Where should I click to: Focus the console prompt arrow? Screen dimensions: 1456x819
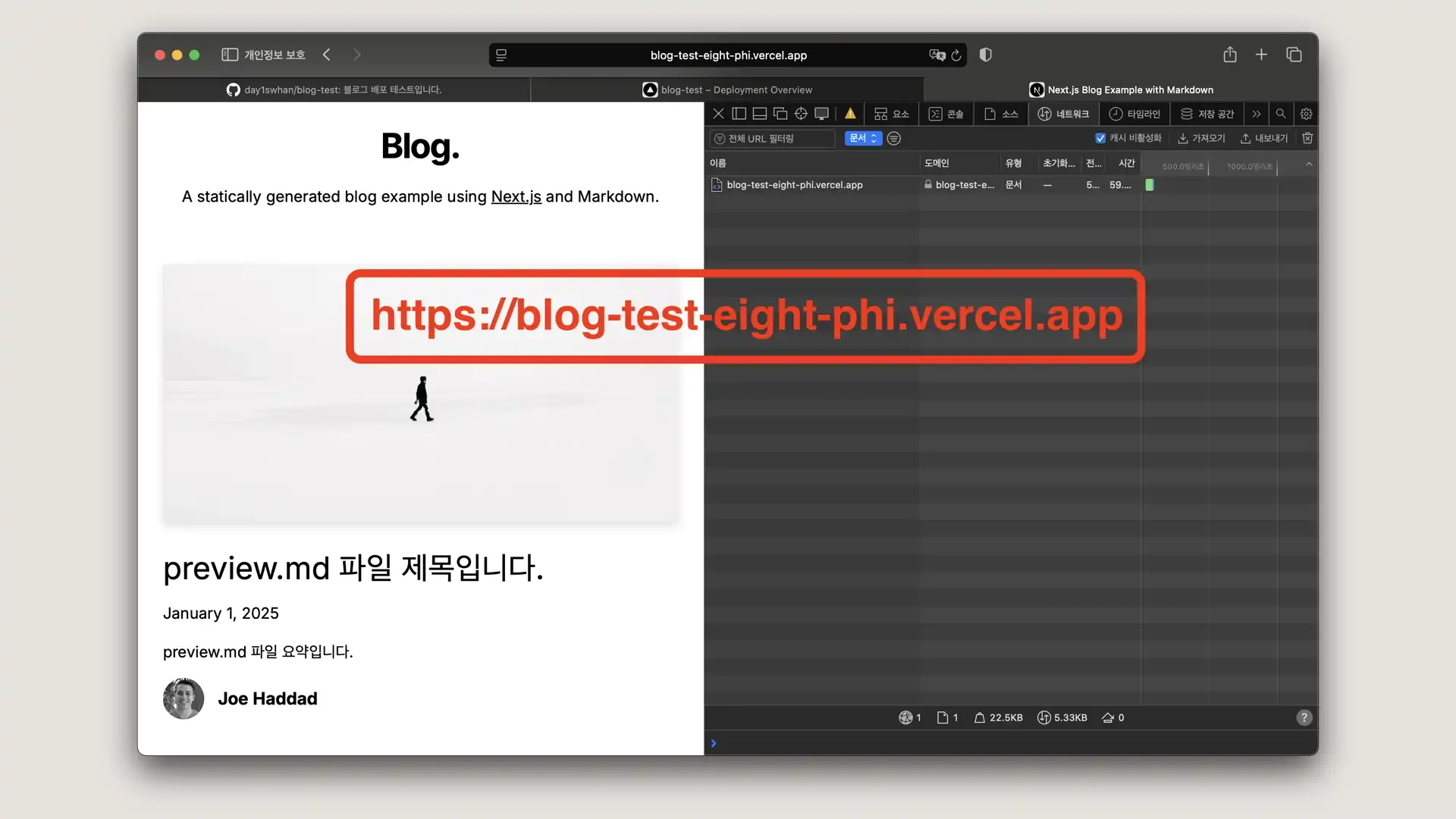713,743
